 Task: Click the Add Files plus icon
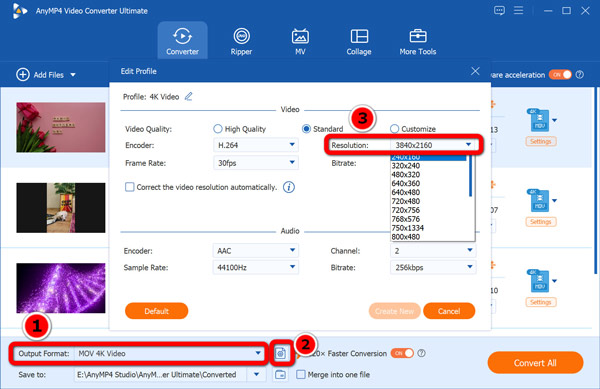[x=23, y=75]
